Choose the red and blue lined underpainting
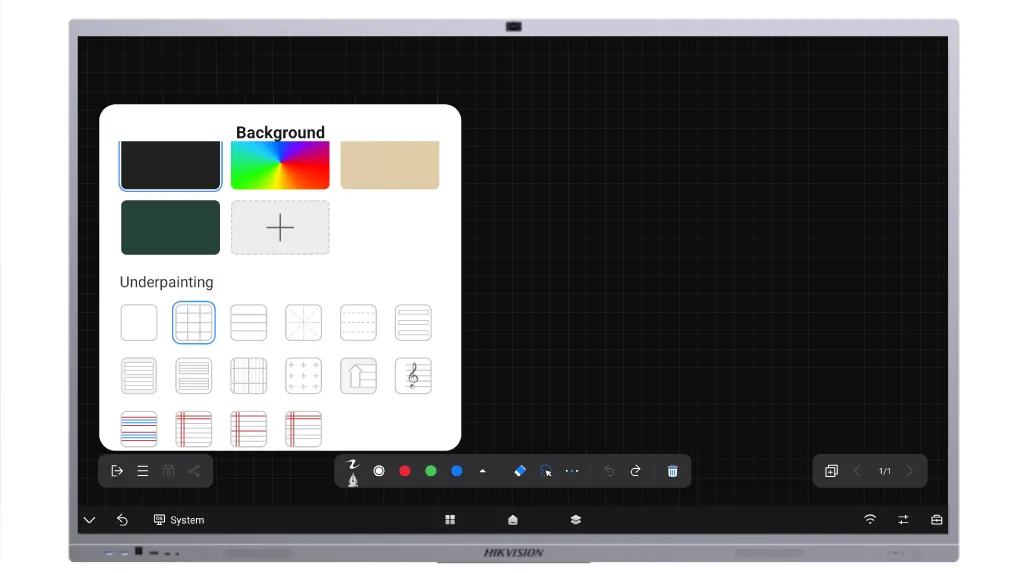The width and height of the screenshot is (1020, 573). 139,429
